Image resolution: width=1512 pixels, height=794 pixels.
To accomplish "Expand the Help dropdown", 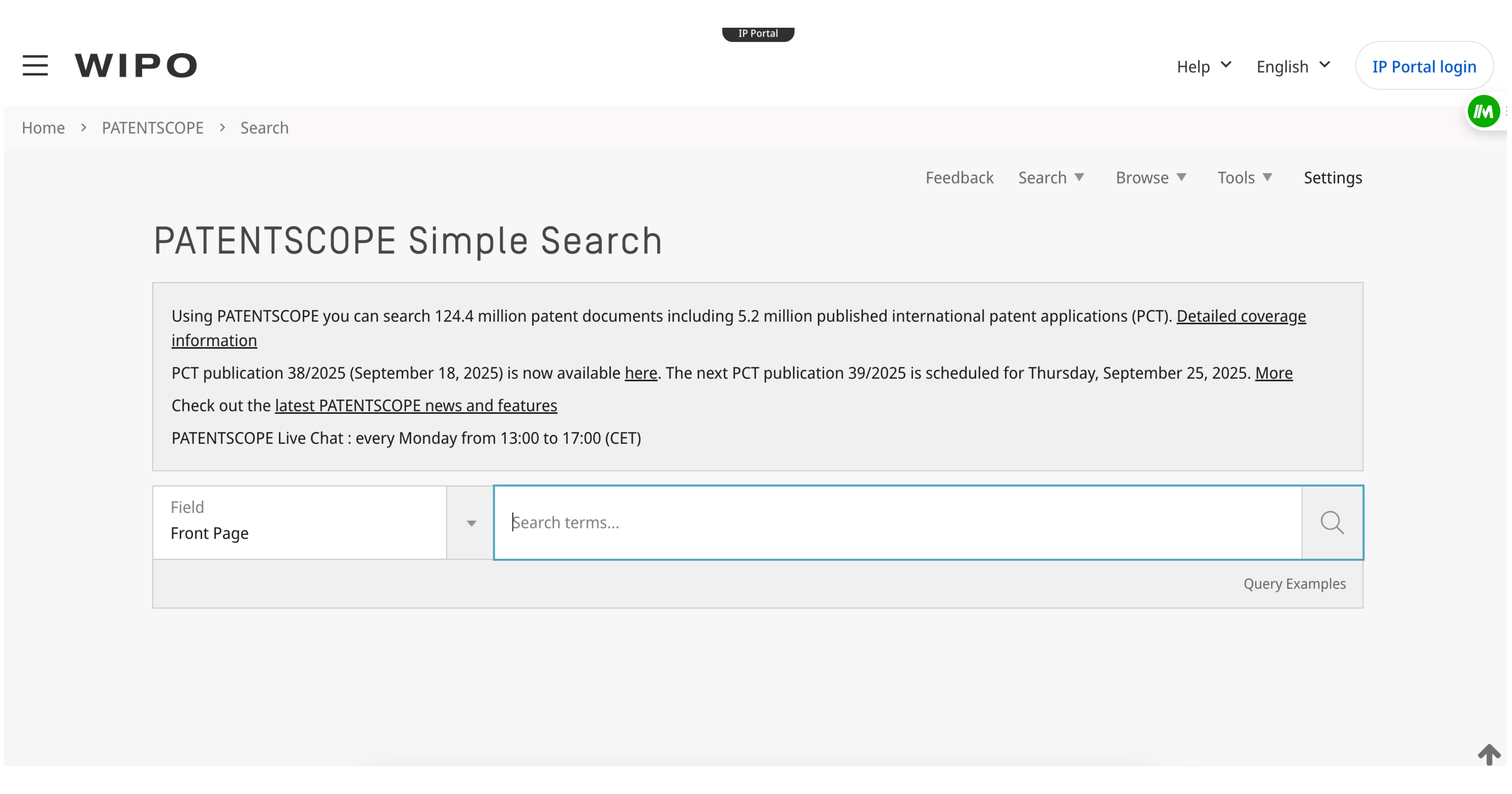I will [x=1203, y=66].
